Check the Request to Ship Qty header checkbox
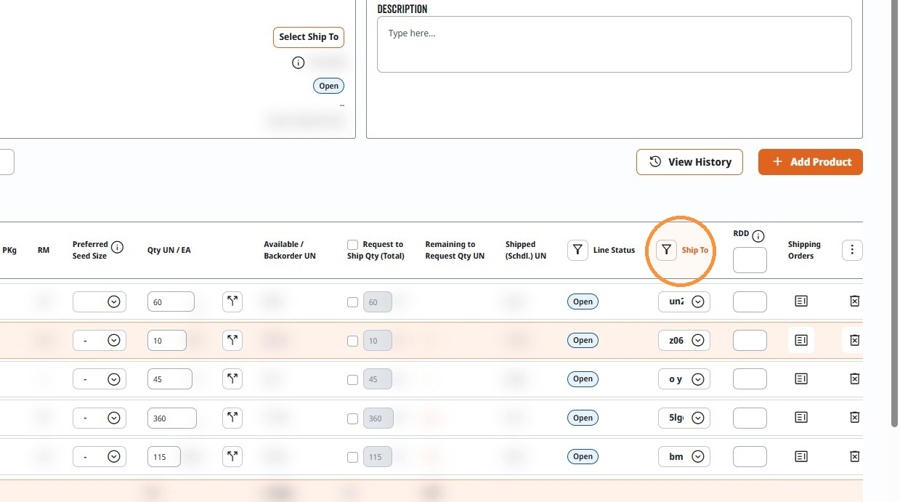 [x=352, y=245]
